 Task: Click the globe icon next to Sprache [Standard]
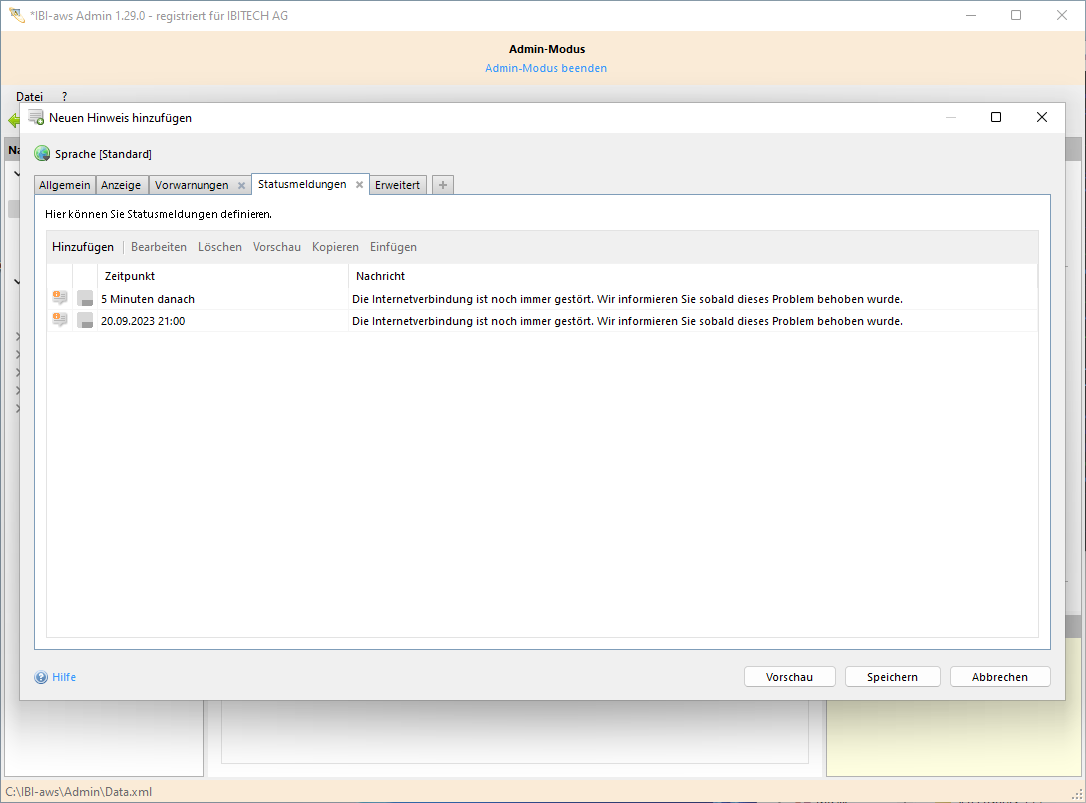click(x=42, y=154)
